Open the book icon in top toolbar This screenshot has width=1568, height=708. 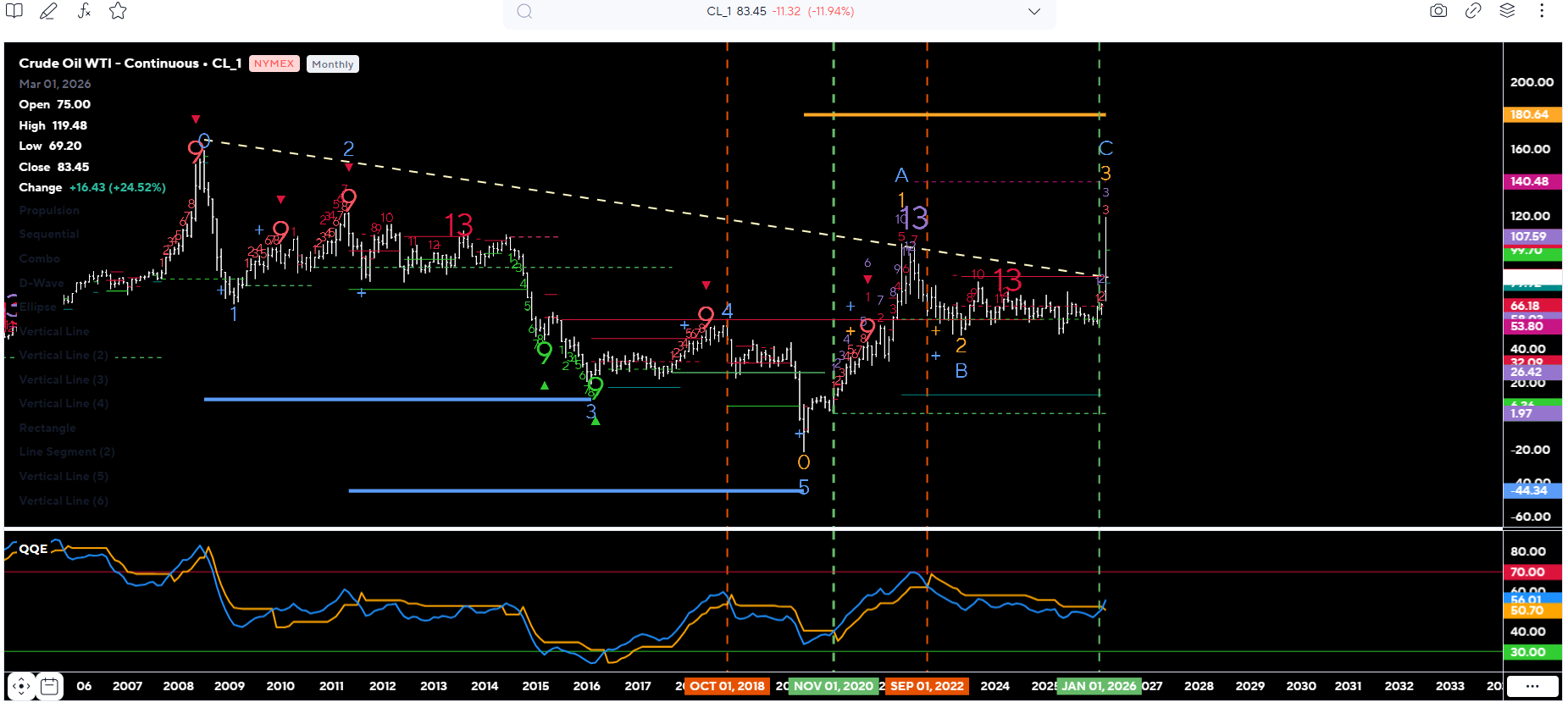pyautogui.click(x=14, y=11)
